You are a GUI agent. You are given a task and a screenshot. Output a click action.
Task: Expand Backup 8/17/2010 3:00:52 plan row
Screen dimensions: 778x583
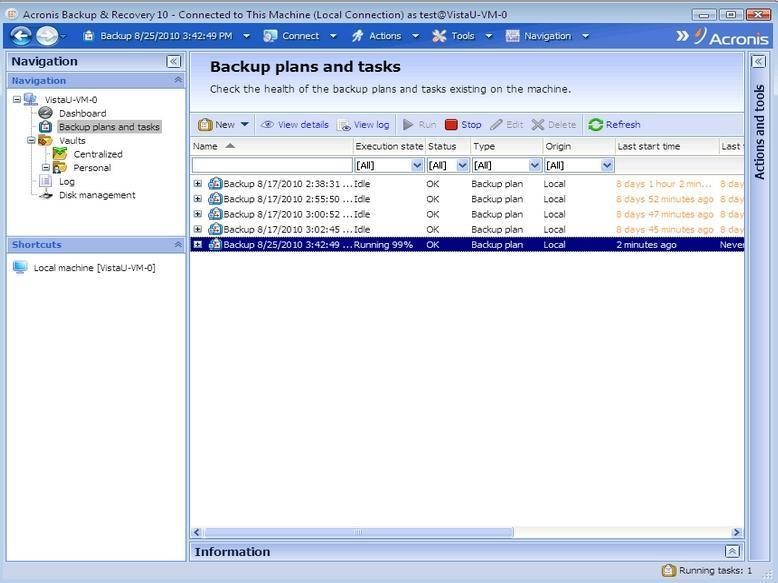197,214
